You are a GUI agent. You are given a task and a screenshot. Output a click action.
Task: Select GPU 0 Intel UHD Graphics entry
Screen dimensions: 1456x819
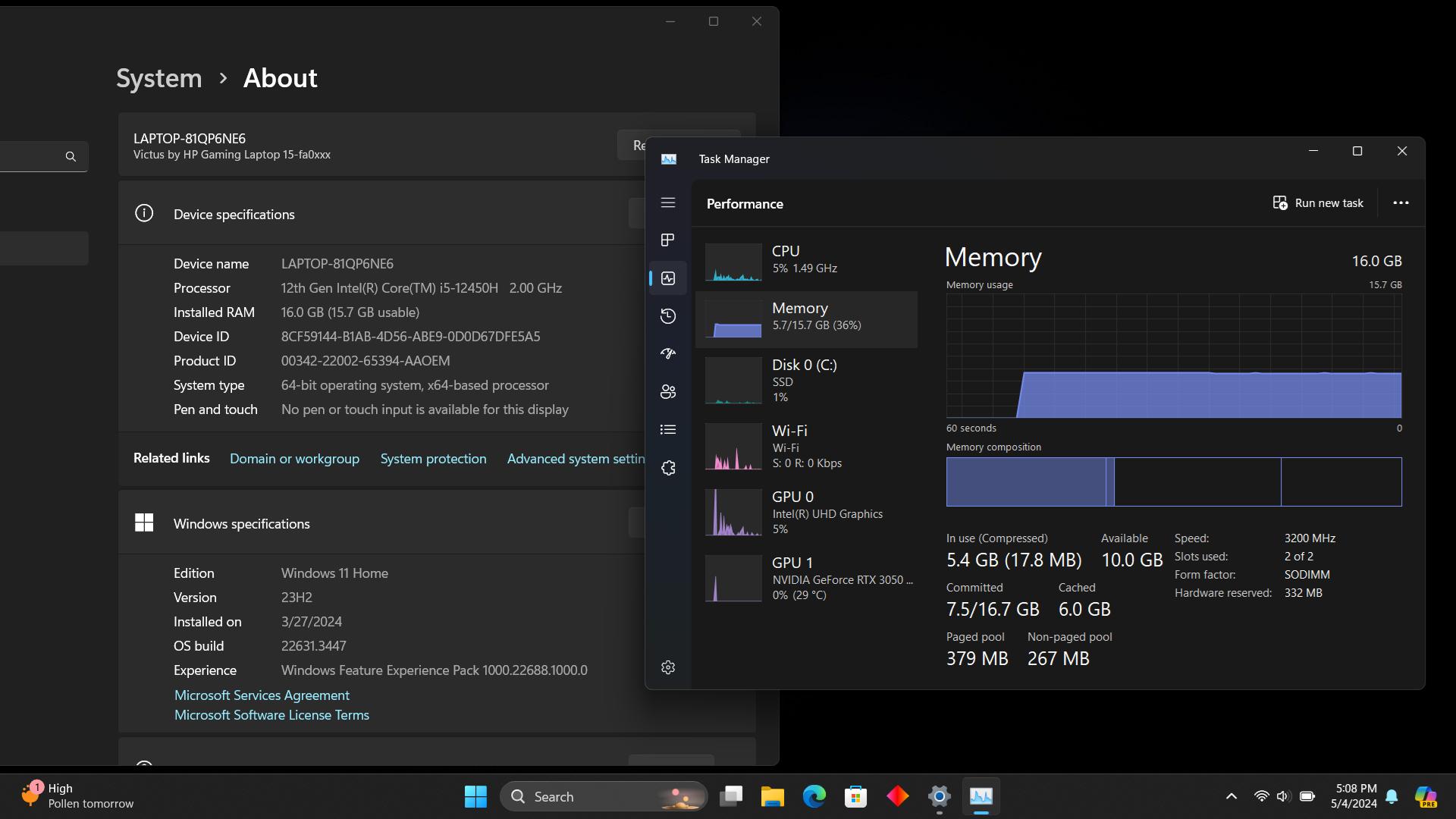coord(806,513)
